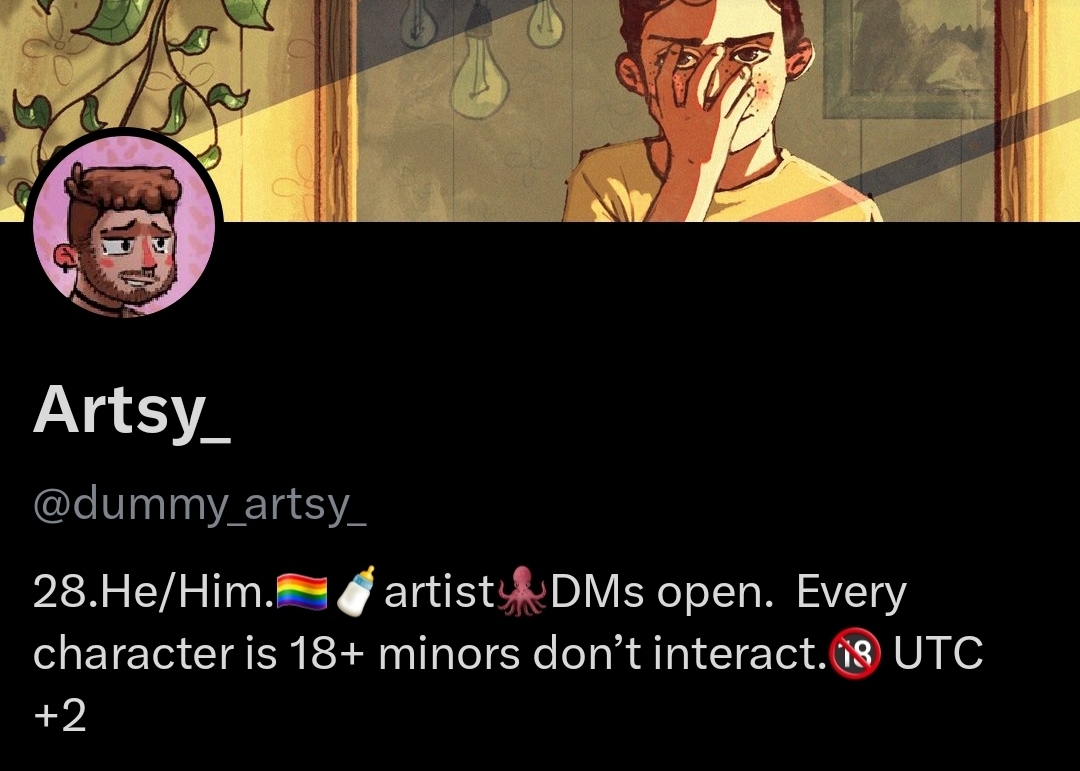Open the Artsy_ profile avatar picture
The image size is (1080, 771).
click(x=124, y=225)
